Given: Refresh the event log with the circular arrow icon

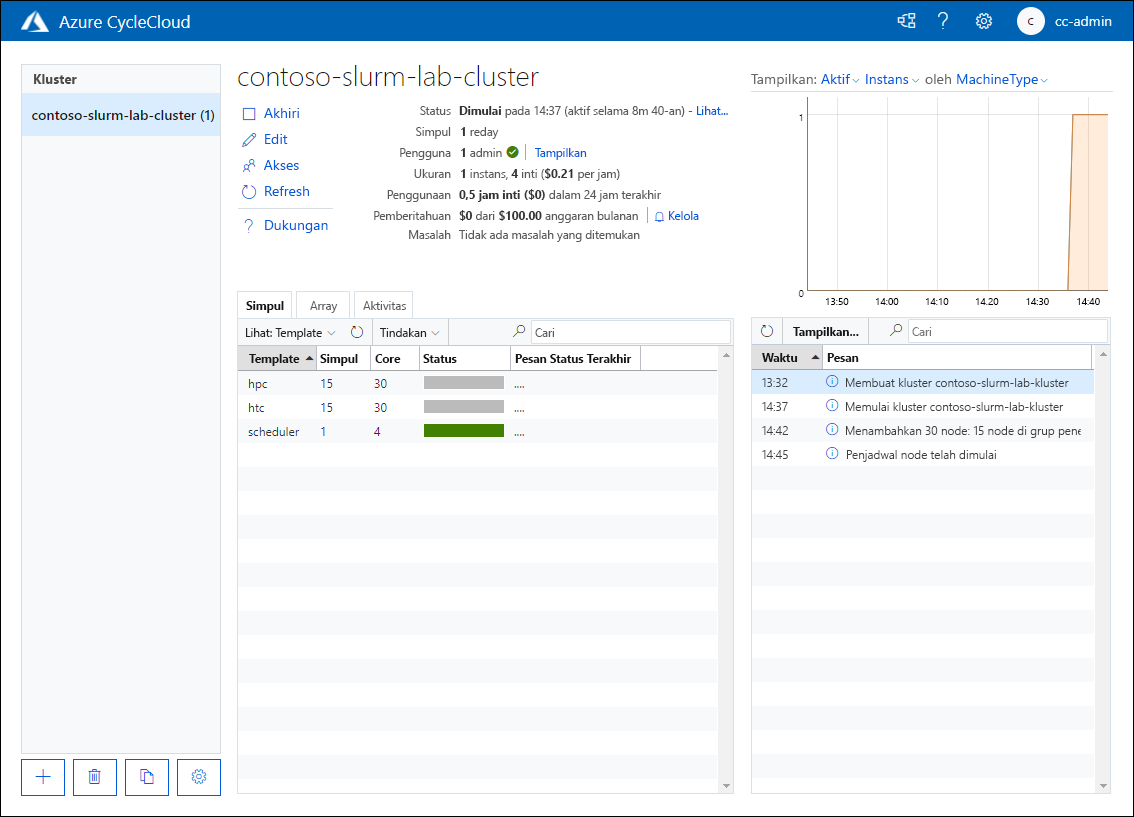Looking at the screenshot, I should (766, 330).
